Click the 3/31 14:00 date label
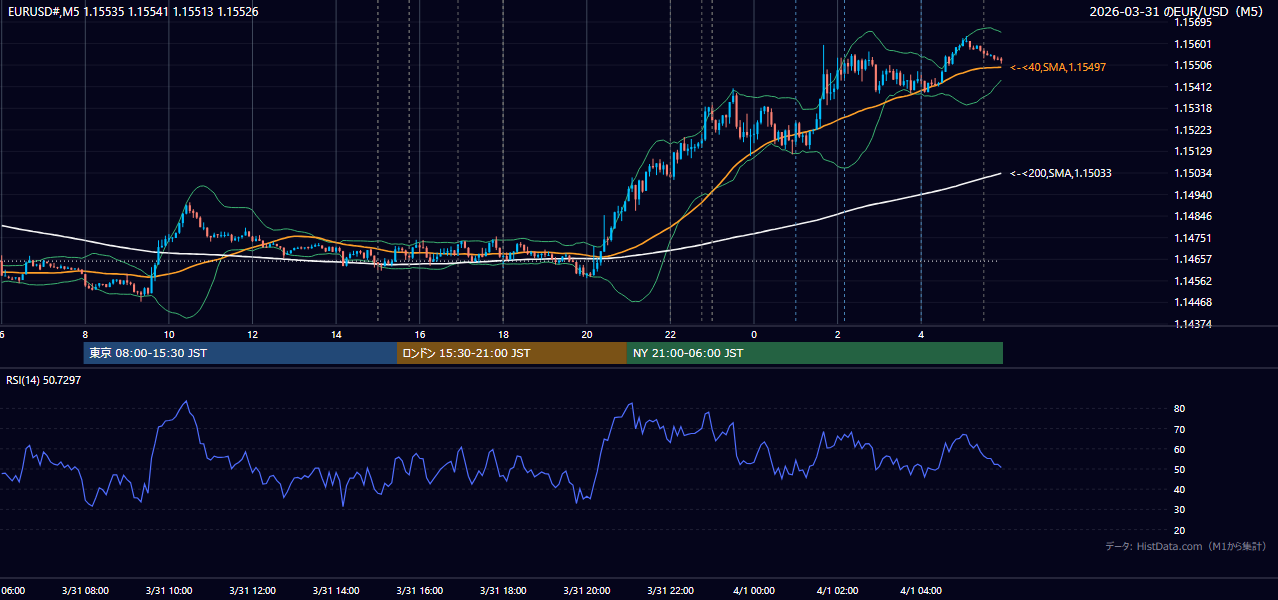This screenshot has height=600, width=1278. (x=335, y=591)
